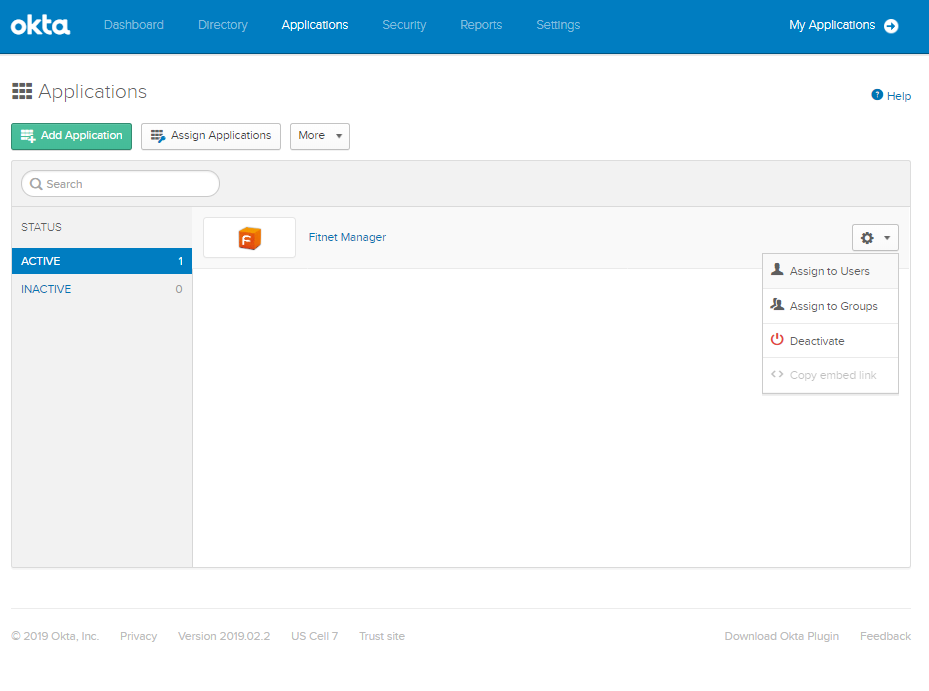Screen dimensions: 929x691
Task: Open the Fitnet Manager link
Action: 347,237
